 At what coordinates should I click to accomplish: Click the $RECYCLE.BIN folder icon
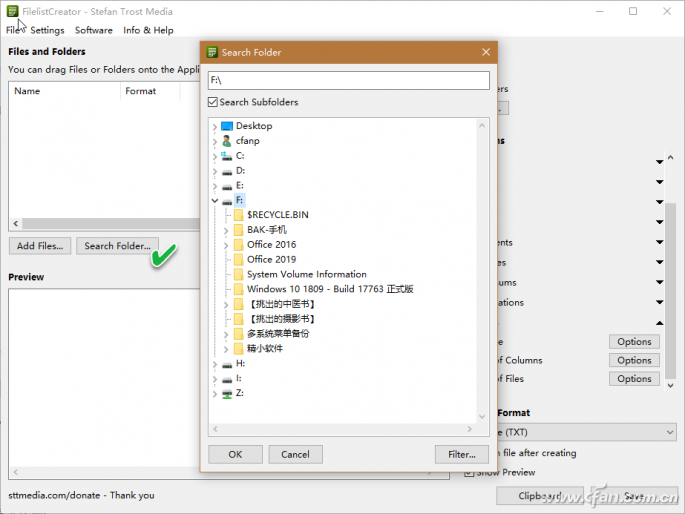(x=238, y=215)
